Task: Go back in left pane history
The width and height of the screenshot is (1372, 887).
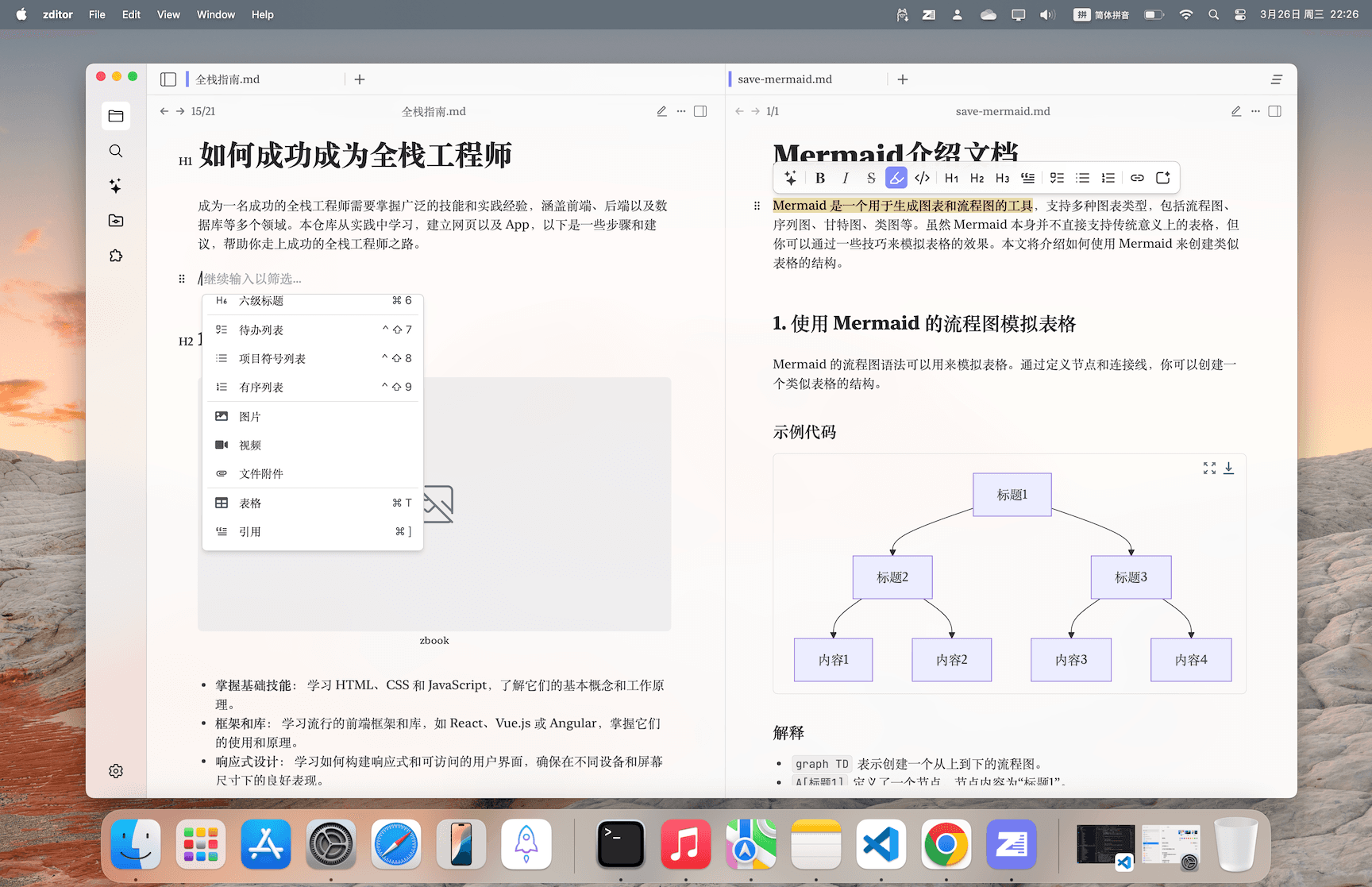Action: click(x=164, y=111)
